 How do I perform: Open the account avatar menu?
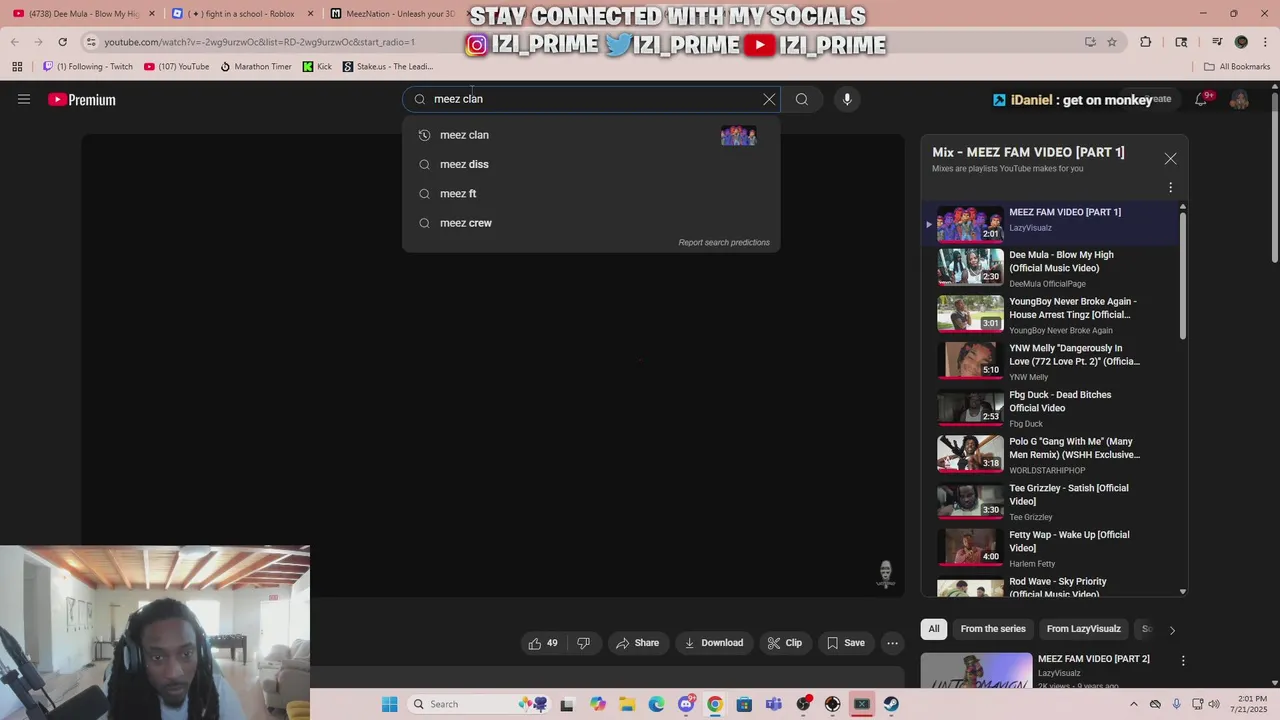(1239, 99)
